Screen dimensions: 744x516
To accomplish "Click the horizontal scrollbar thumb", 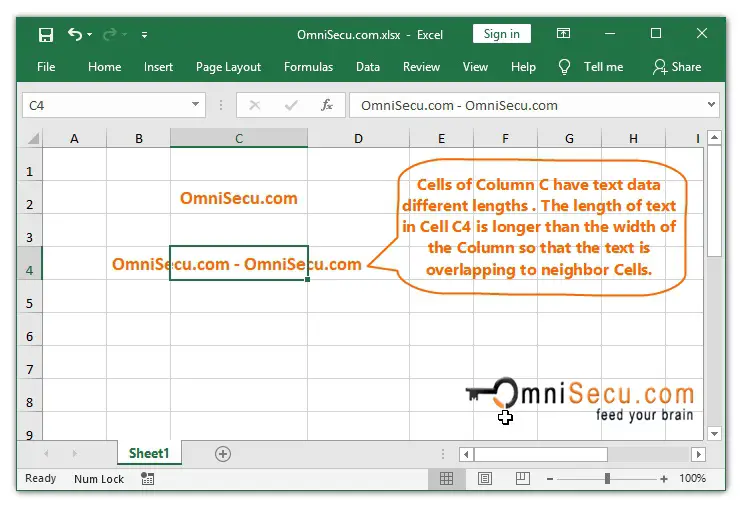I will pyautogui.click(x=541, y=454).
